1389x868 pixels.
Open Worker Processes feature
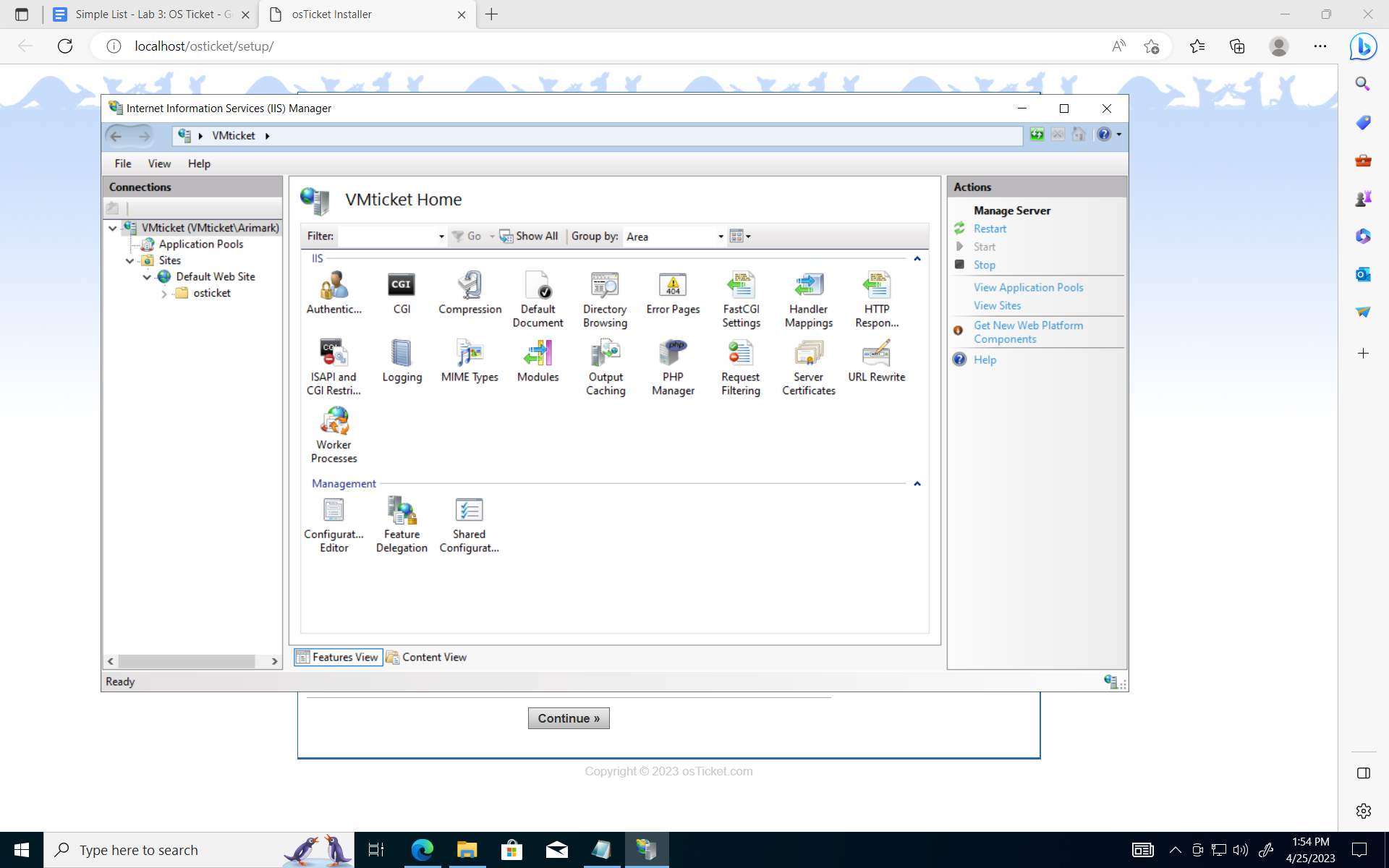334,435
